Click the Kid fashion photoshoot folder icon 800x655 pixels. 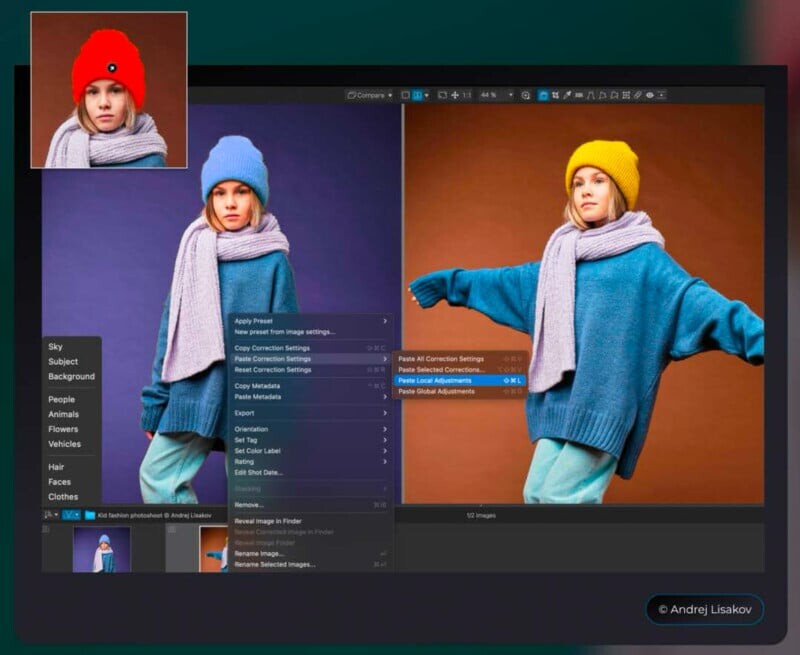tap(90, 515)
